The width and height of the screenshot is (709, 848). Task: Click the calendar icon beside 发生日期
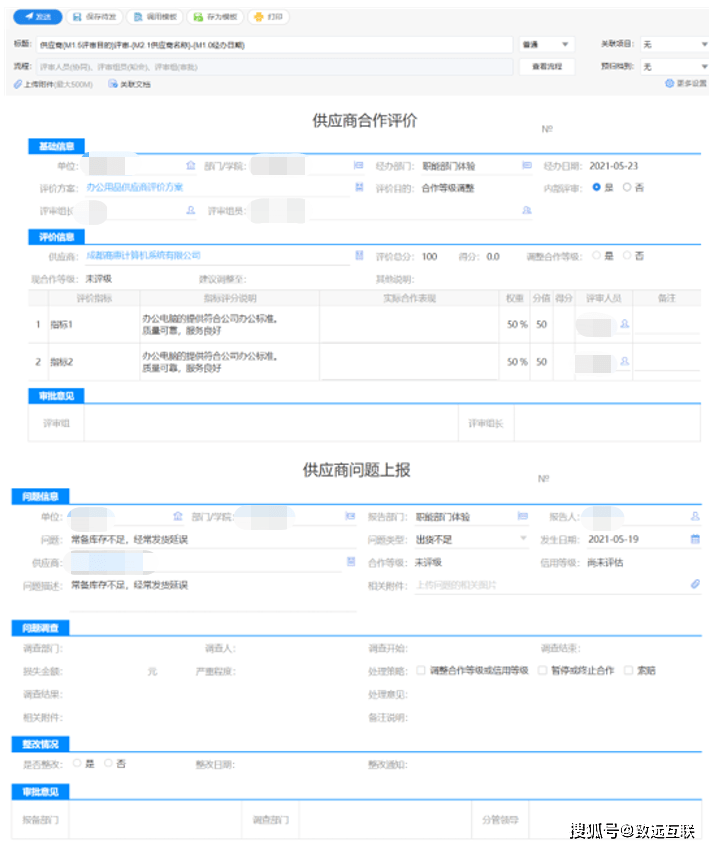[695, 539]
